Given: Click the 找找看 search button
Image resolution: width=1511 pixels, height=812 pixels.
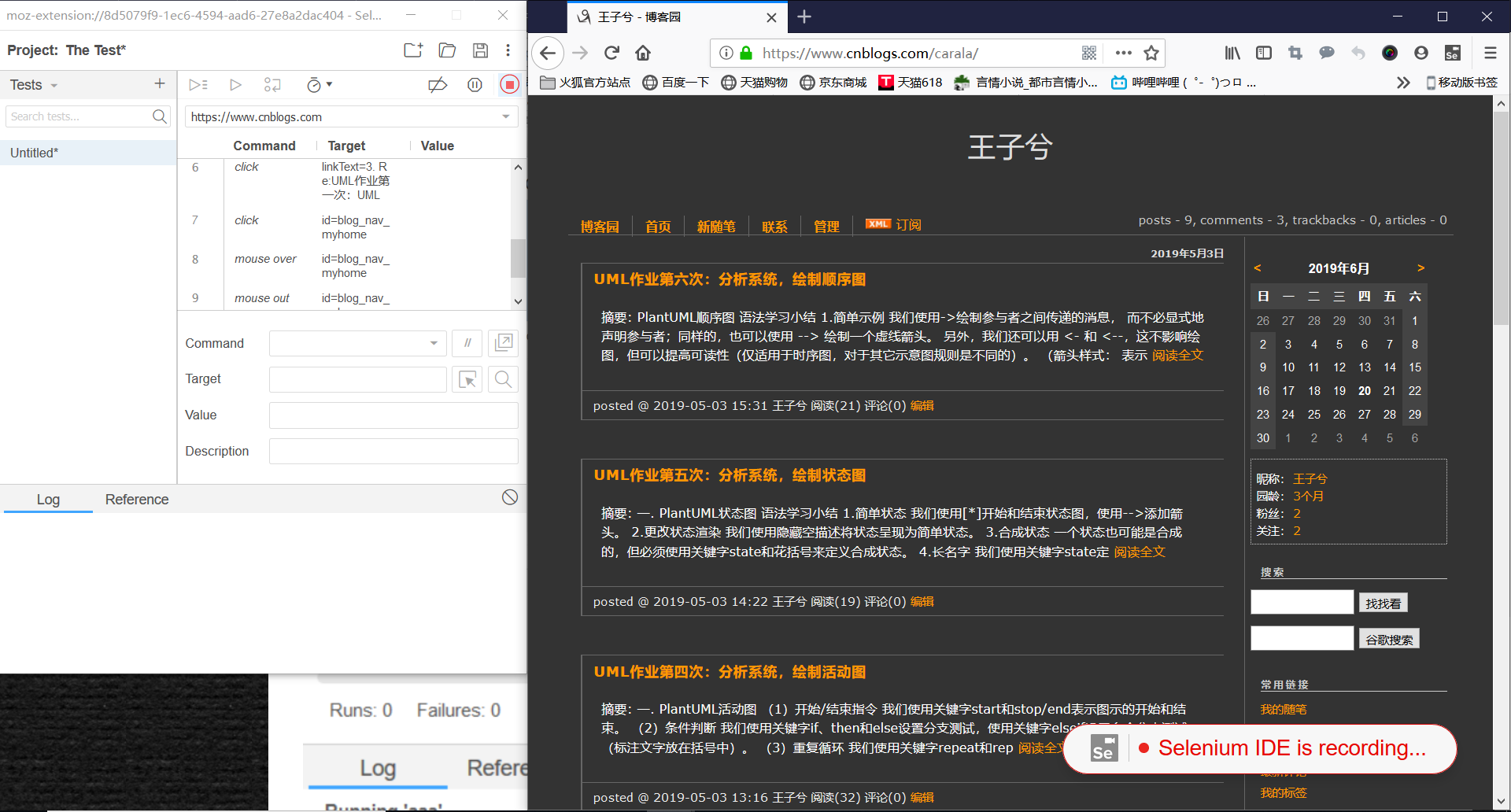Looking at the screenshot, I should (1383, 603).
